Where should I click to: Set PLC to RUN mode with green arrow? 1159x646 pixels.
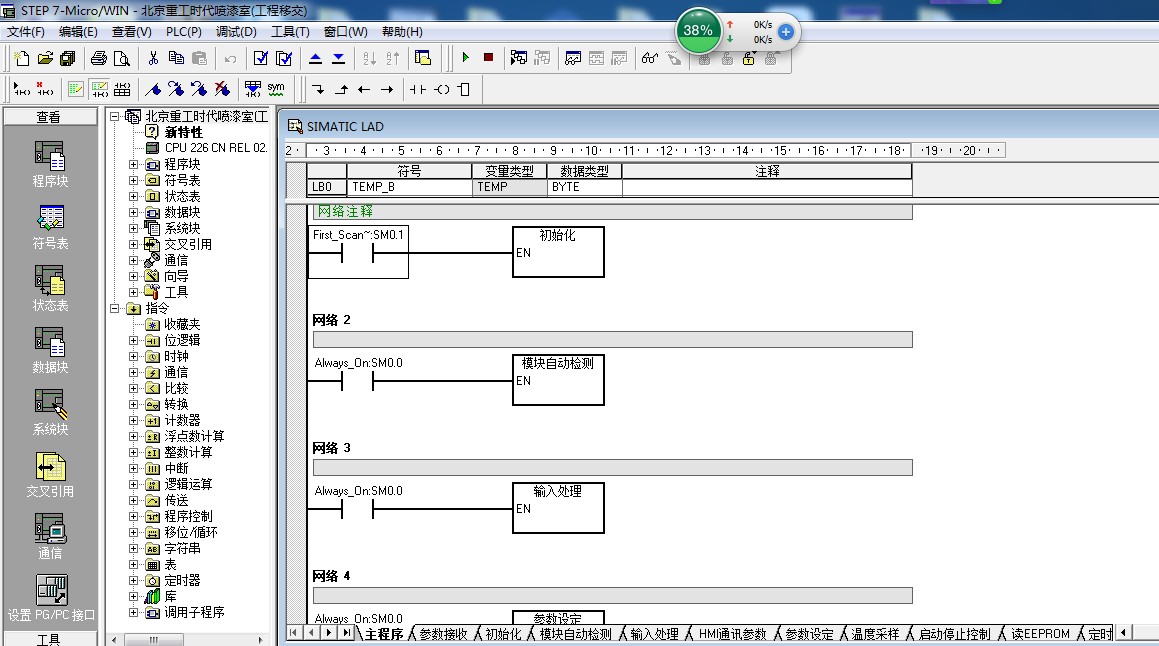[x=466, y=58]
